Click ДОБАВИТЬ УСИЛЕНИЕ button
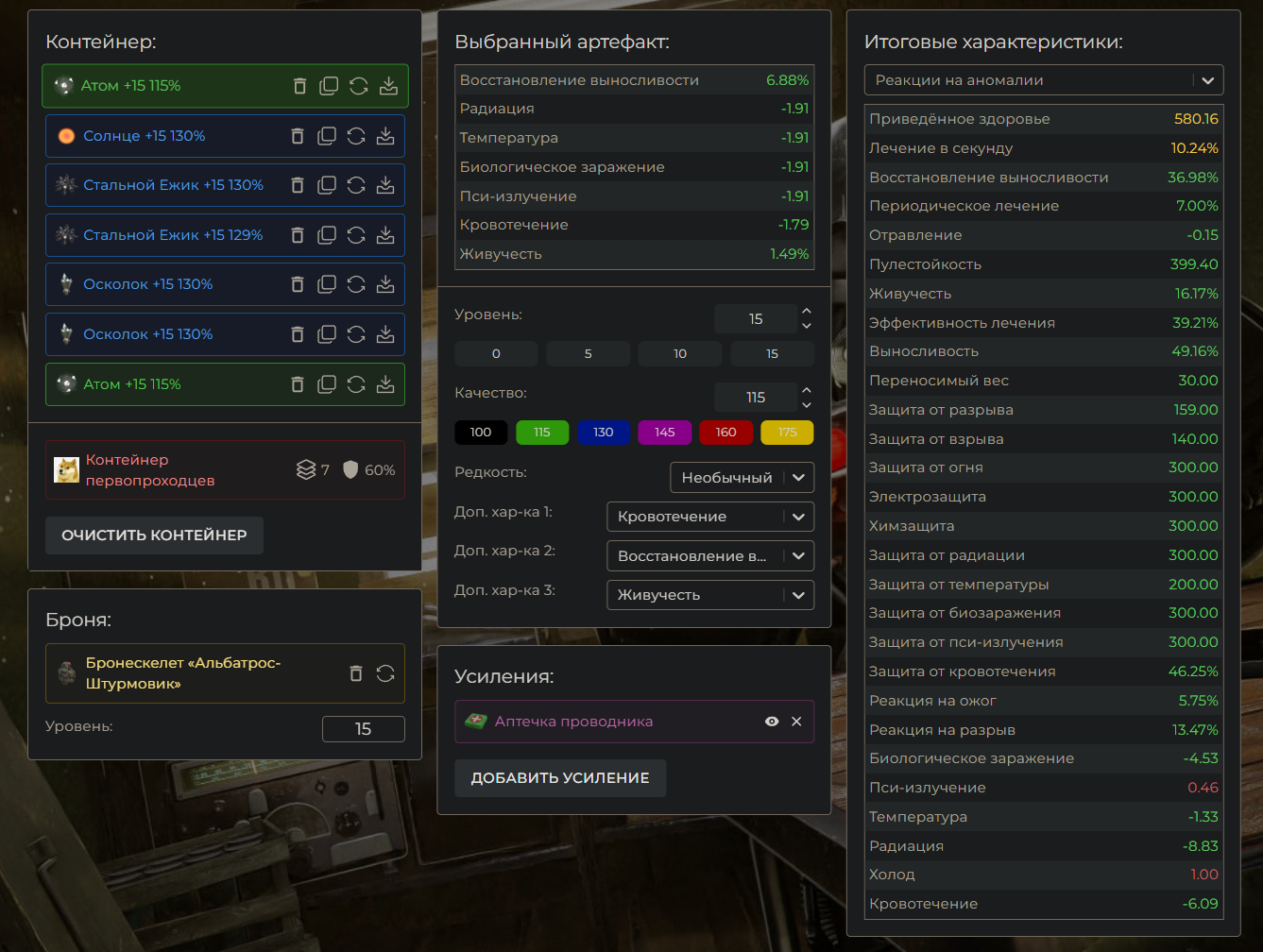Viewport: 1263px width, 952px height. tap(560, 778)
